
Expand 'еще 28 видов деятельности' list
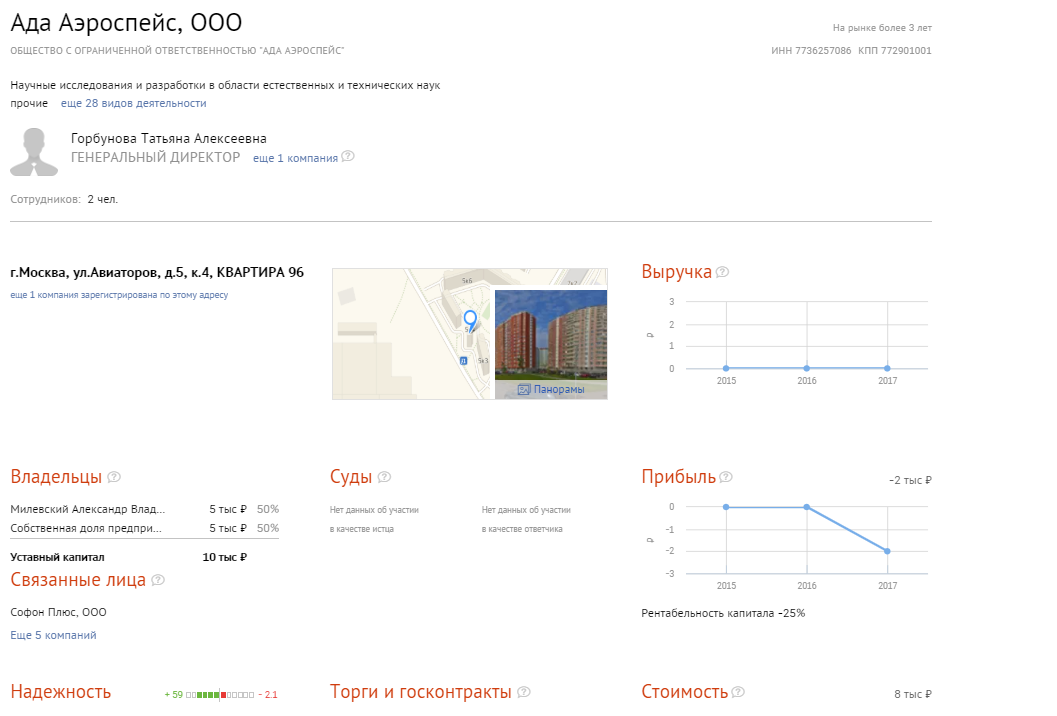click(133, 103)
